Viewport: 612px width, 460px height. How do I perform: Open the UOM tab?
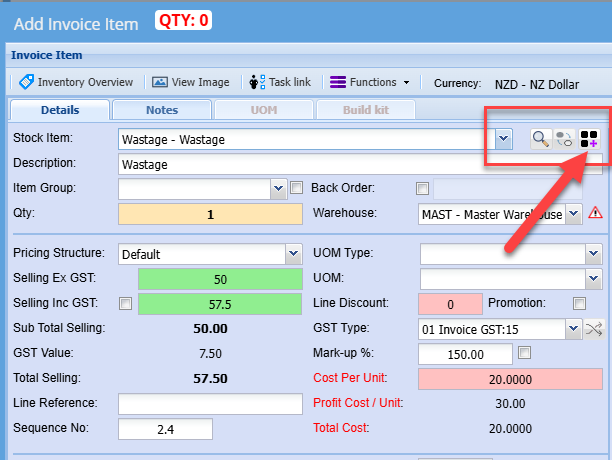point(264,110)
